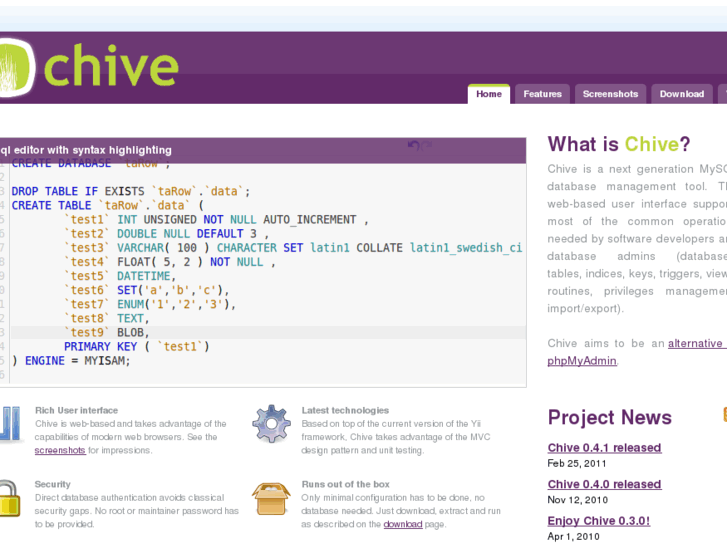Click the DROP TABLE IF EXISTS code line

(x=131, y=192)
